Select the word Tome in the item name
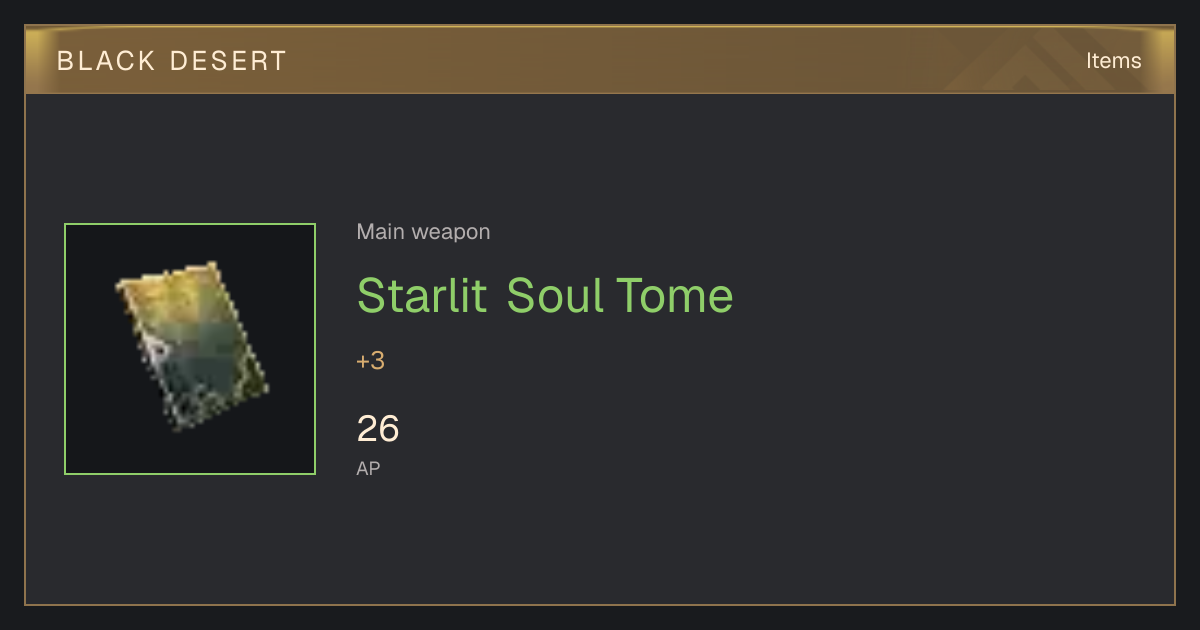Image resolution: width=1200 pixels, height=630 pixels. click(x=674, y=295)
